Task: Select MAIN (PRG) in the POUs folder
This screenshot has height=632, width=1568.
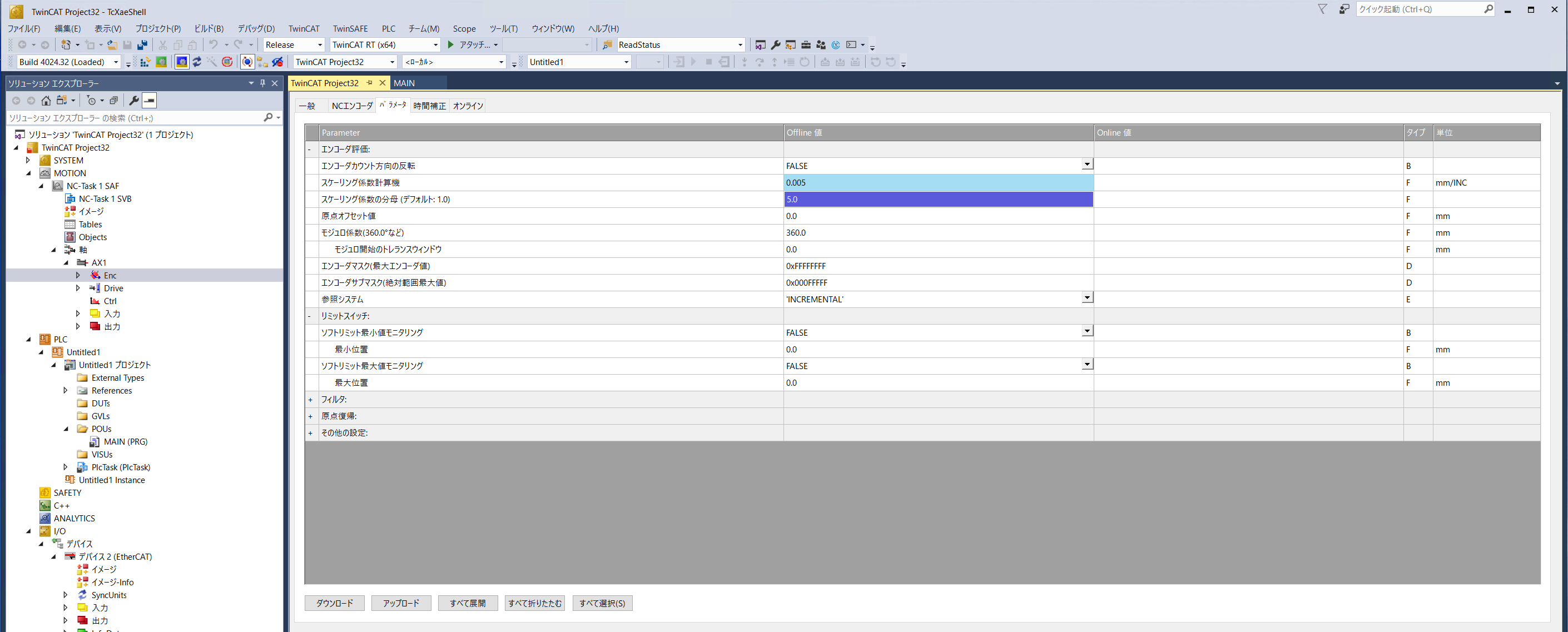Action: [x=126, y=441]
